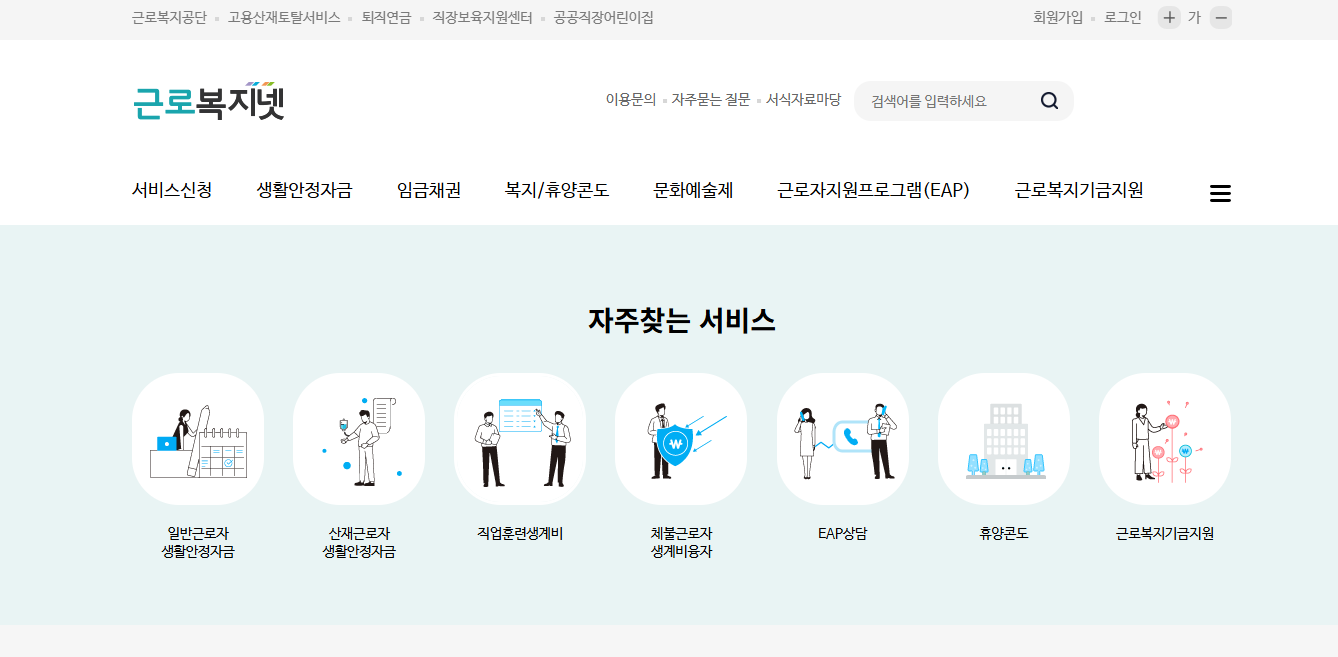This screenshot has height=657, width=1338.
Task: Open the 서비스신청 menu
Action: click(x=173, y=191)
